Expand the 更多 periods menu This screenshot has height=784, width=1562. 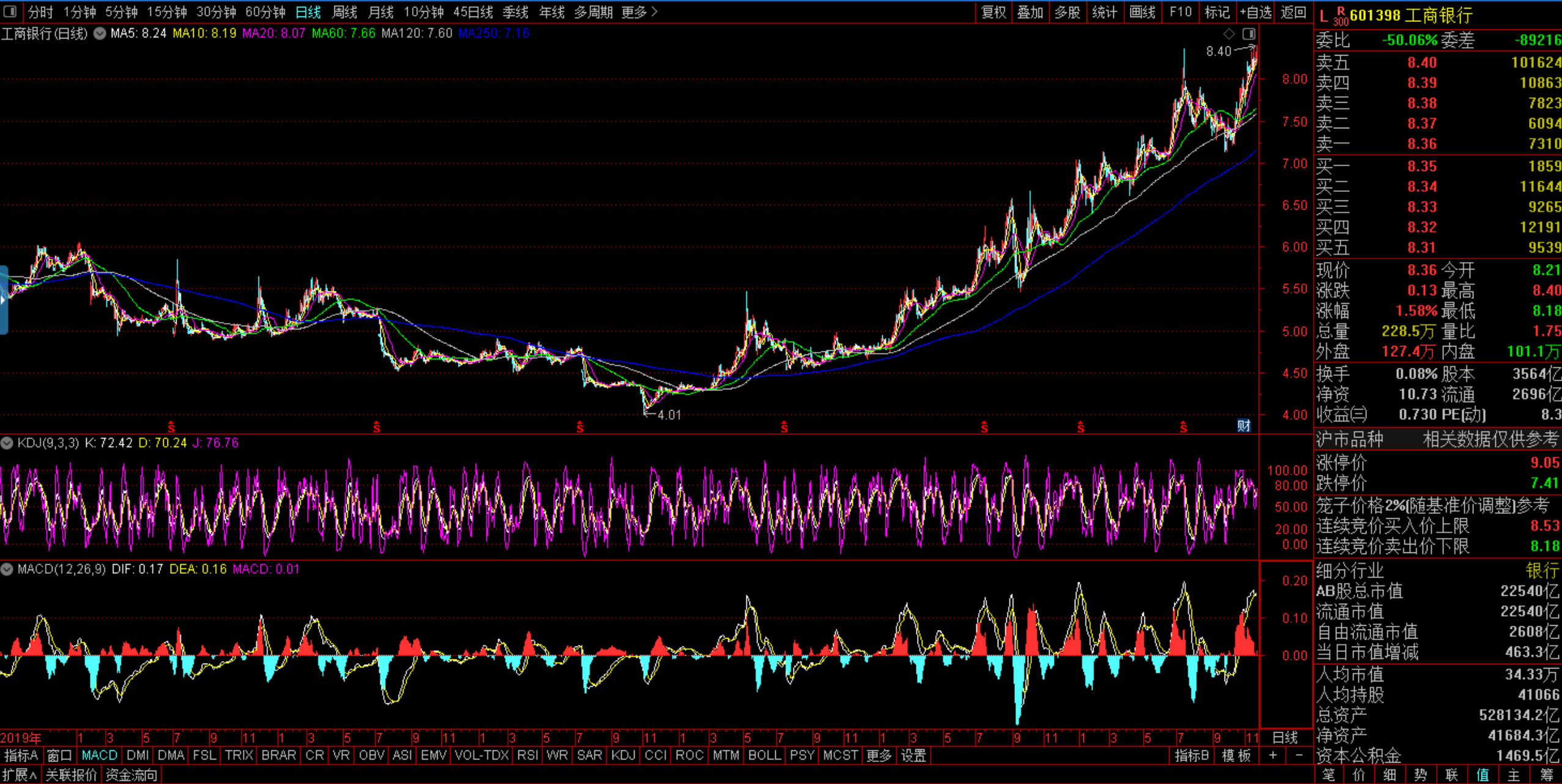(639, 12)
